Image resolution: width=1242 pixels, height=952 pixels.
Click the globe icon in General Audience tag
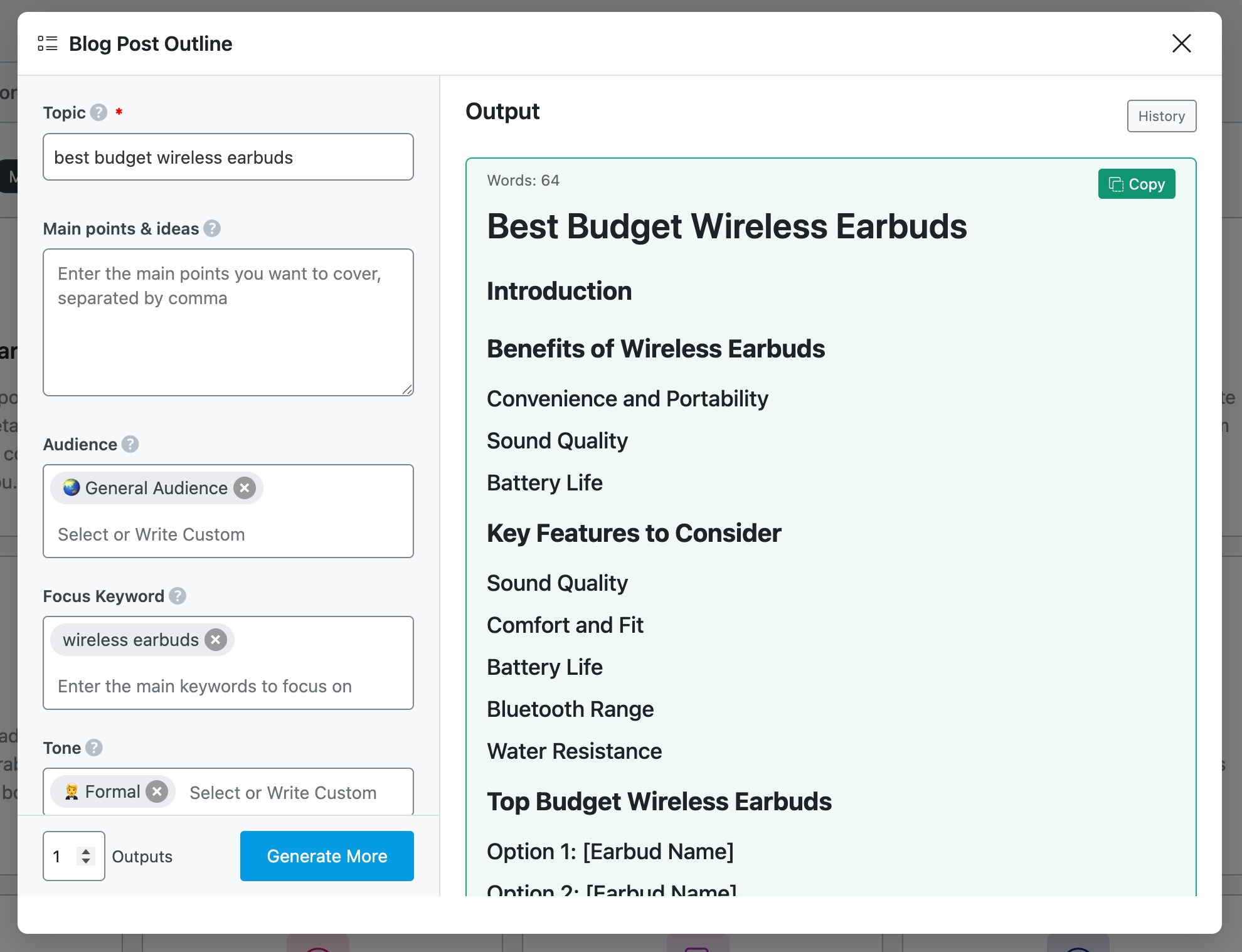pyautogui.click(x=72, y=487)
